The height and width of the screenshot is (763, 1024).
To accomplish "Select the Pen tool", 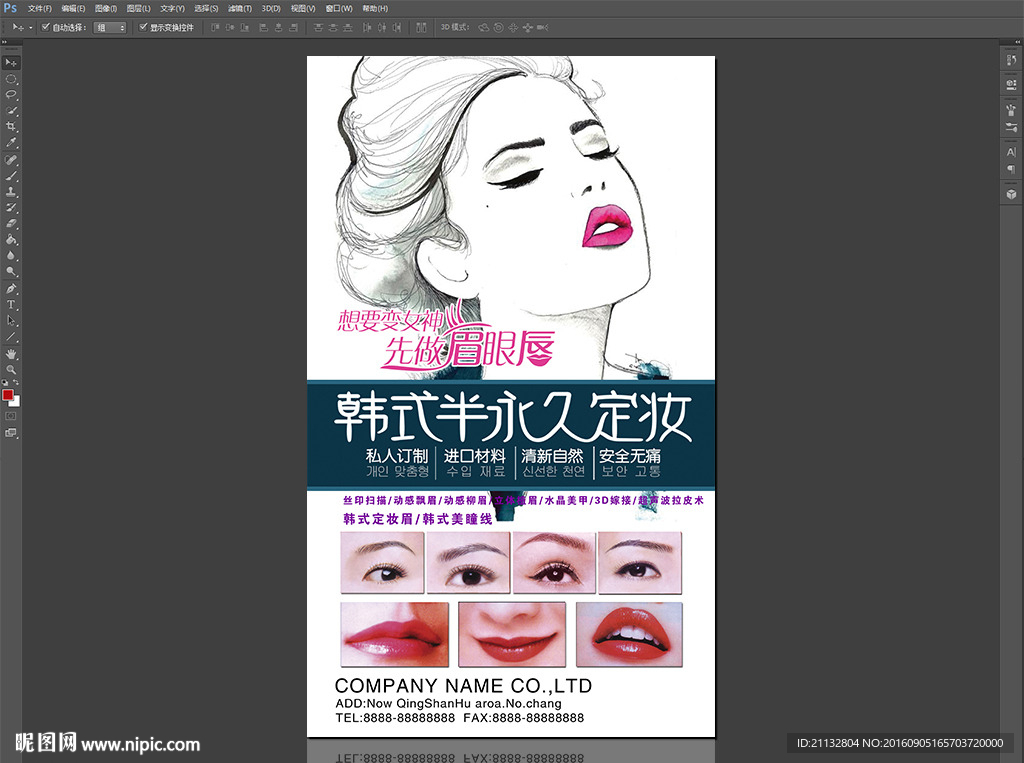I will tap(11, 289).
